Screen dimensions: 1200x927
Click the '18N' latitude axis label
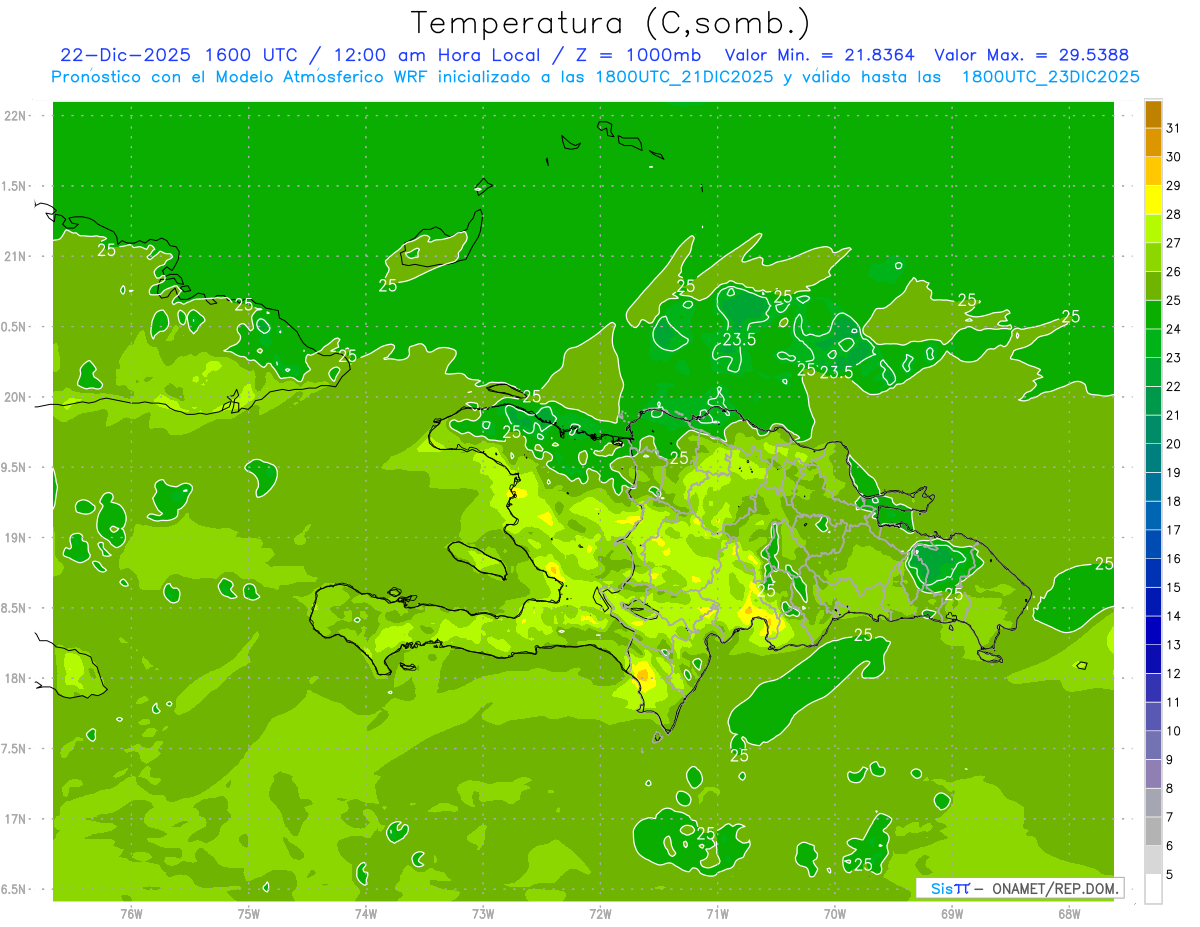pyautogui.click(x=15, y=678)
